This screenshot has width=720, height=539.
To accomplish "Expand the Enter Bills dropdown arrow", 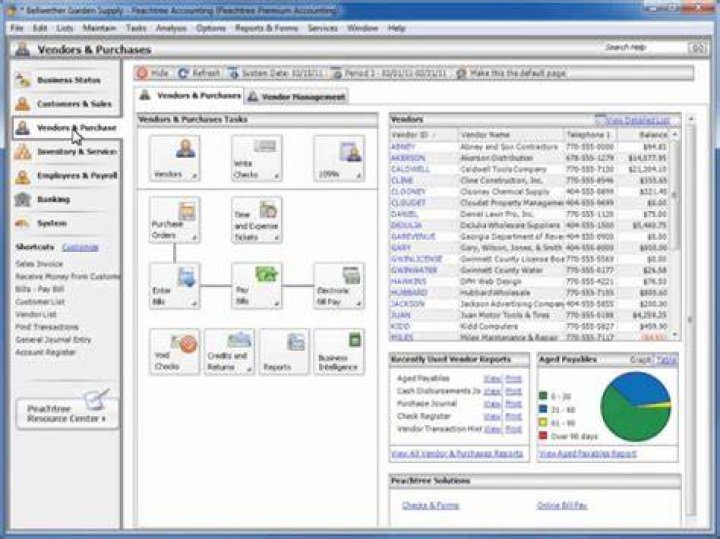I will pos(194,303).
